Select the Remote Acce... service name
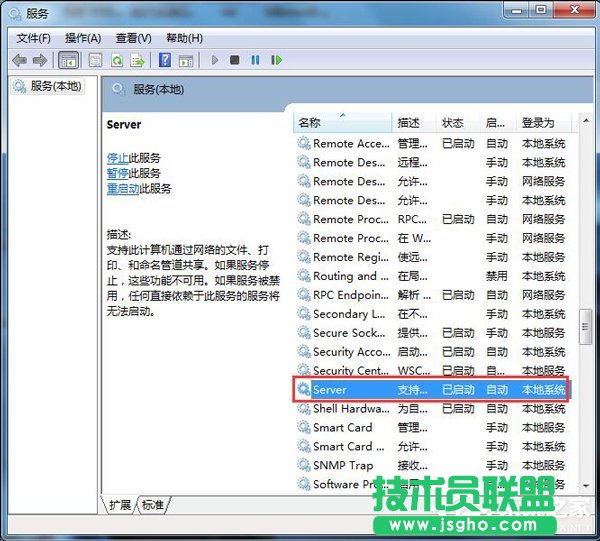The image size is (600, 541). [x=351, y=143]
